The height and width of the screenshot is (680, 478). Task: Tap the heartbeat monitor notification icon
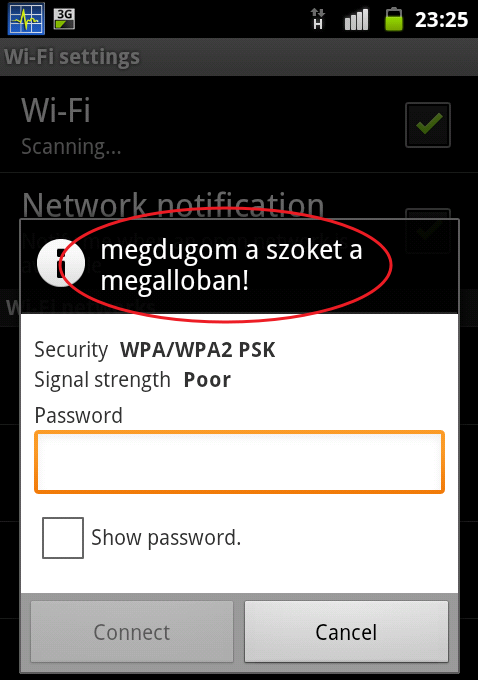[26, 19]
